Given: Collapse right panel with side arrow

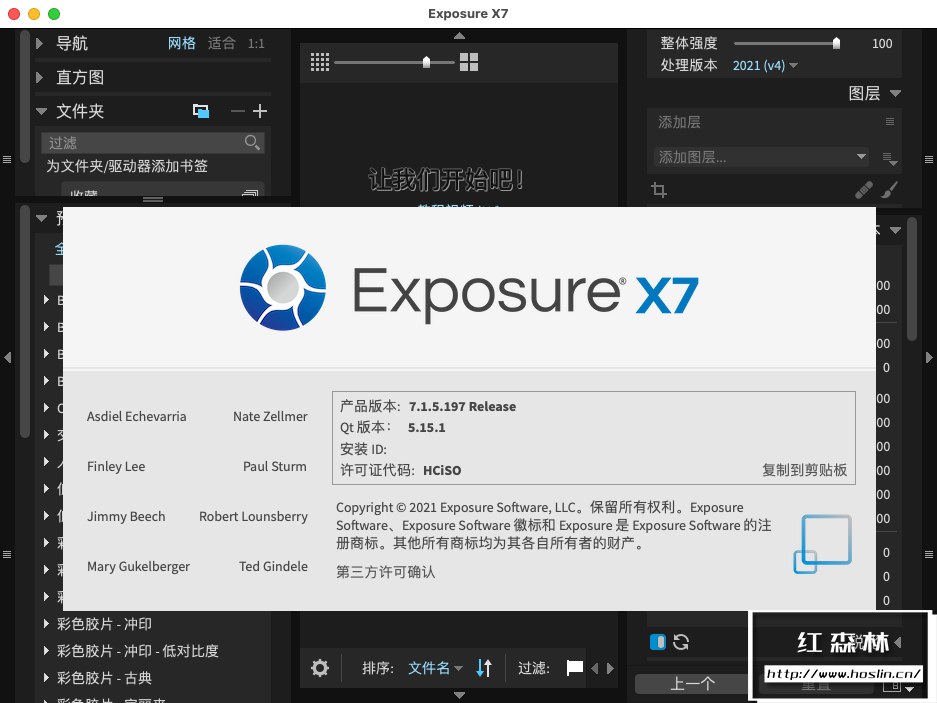Looking at the screenshot, I should pyautogui.click(x=929, y=357).
